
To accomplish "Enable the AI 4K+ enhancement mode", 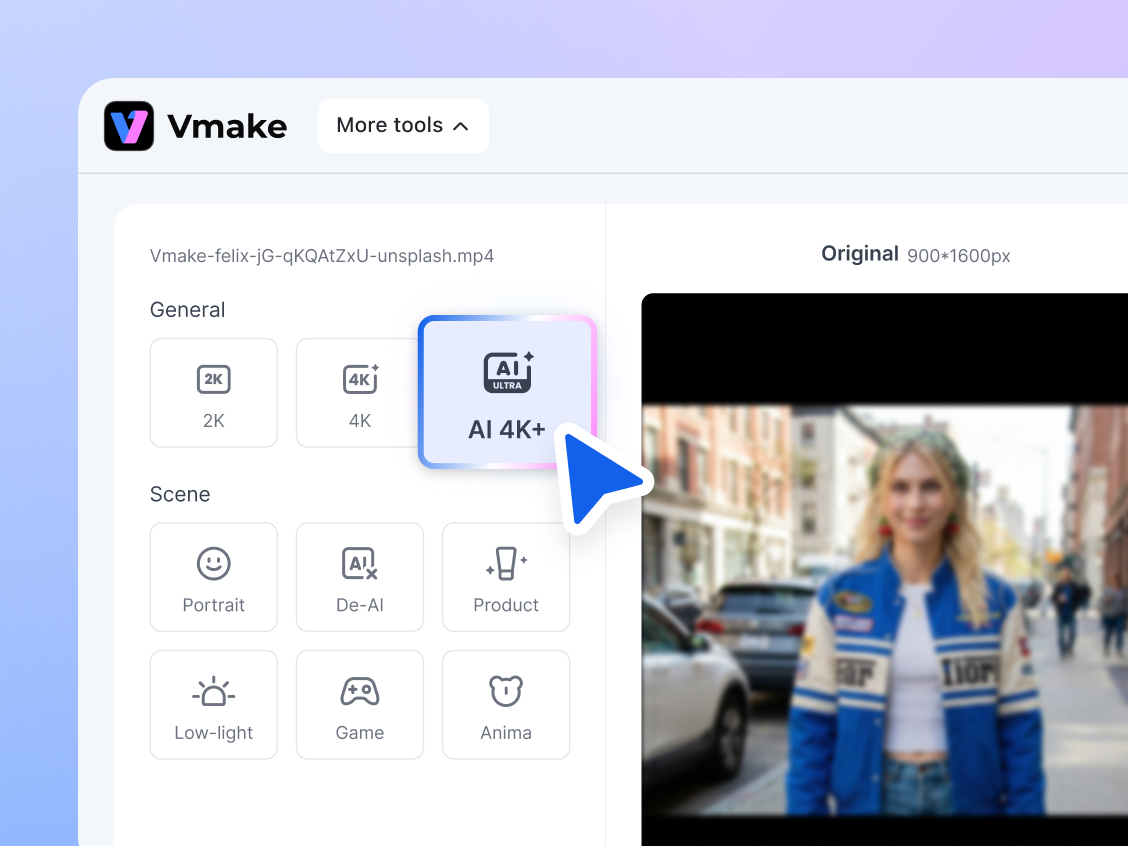I will [506, 392].
